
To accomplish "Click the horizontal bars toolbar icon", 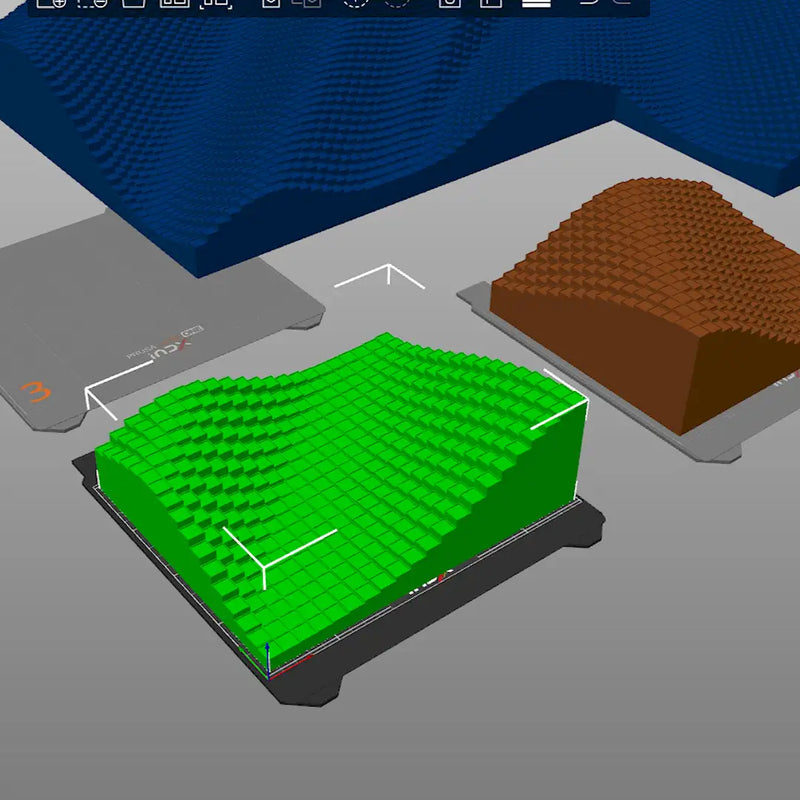I will pos(536,3).
